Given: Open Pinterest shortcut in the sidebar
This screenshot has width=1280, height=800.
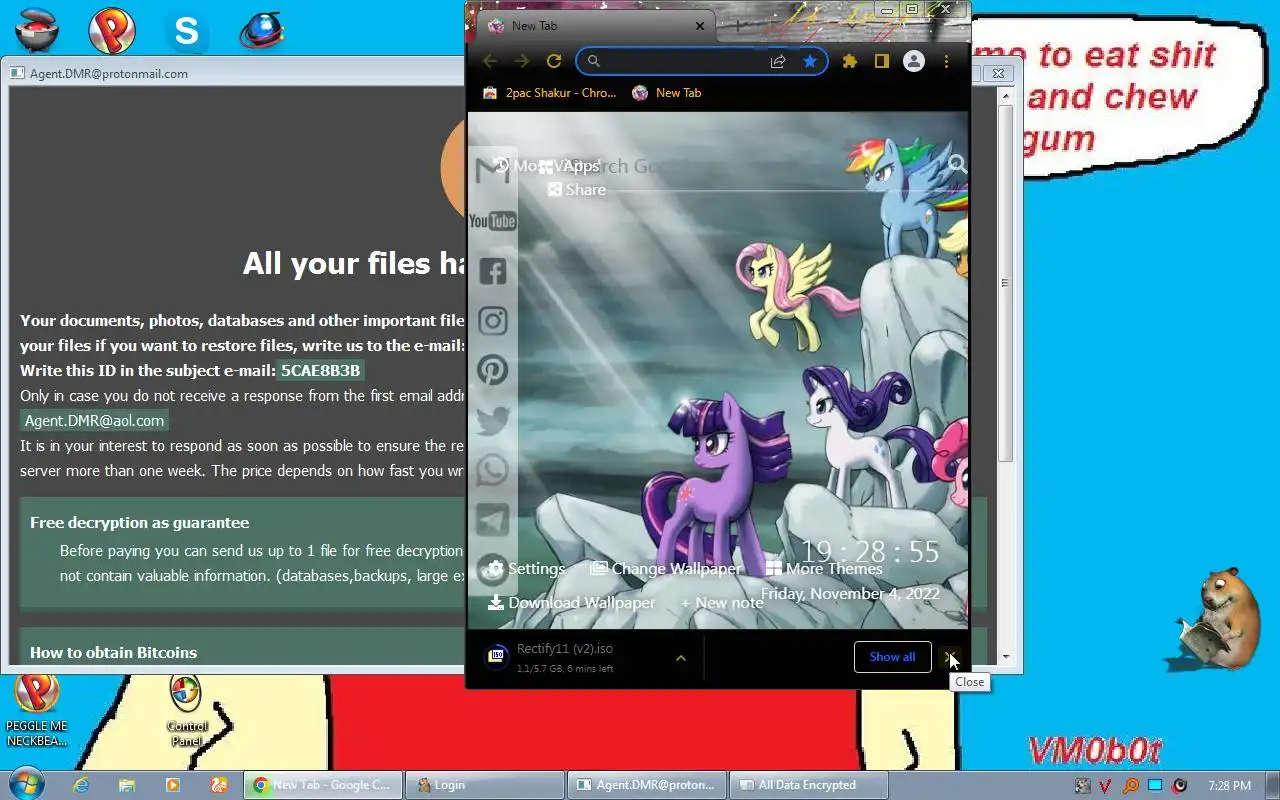Looking at the screenshot, I should (493, 370).
